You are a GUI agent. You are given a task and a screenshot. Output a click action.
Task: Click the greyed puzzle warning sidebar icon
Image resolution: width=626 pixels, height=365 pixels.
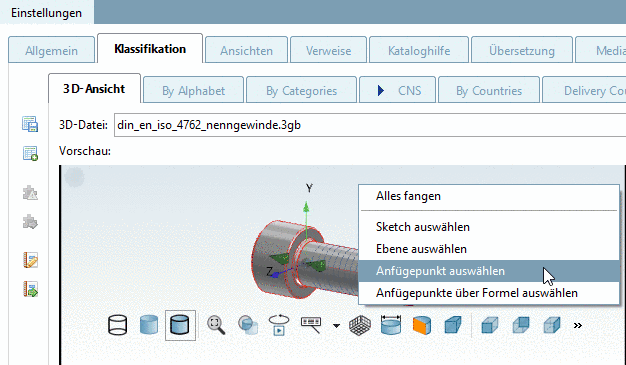point(30,193)
